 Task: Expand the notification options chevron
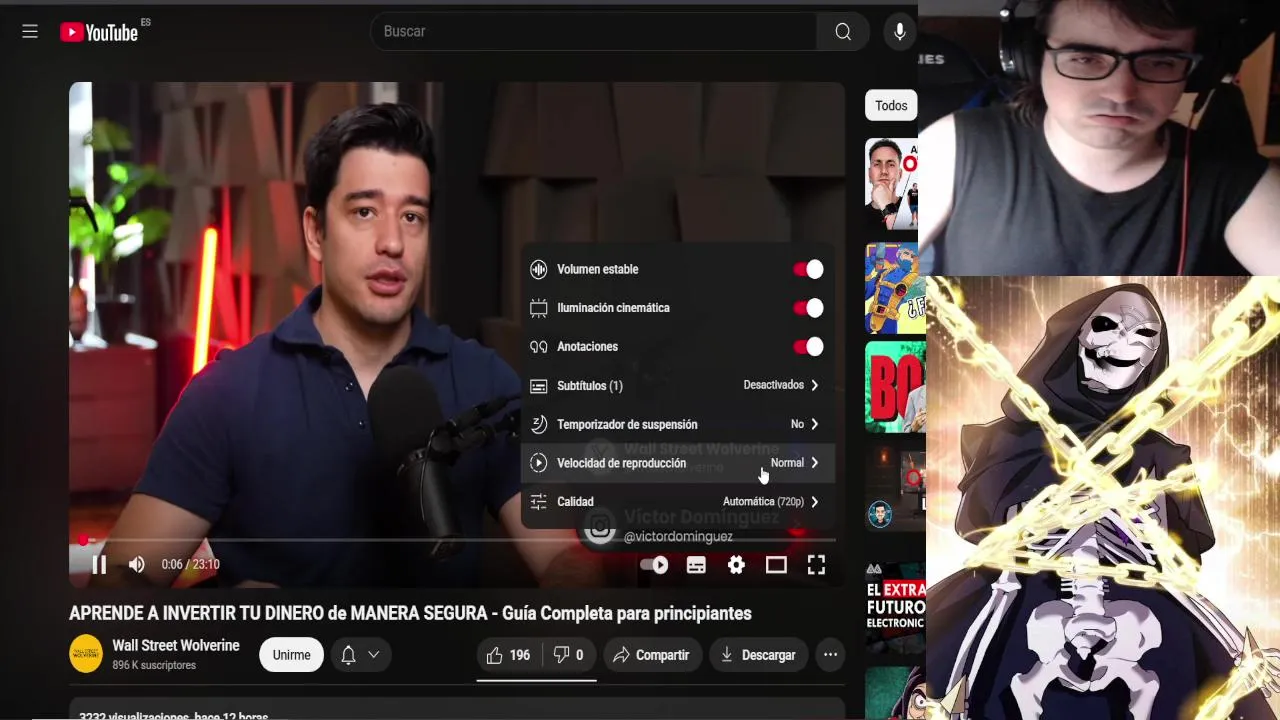[x=373, y=655]
